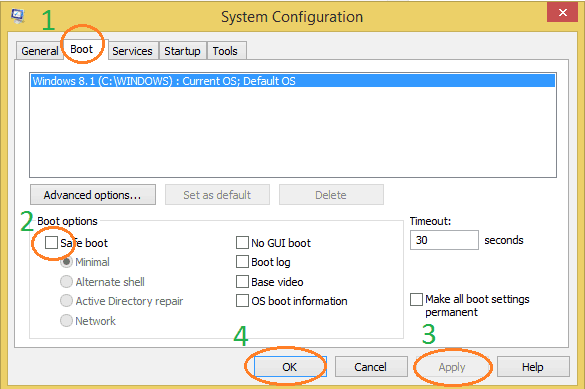Enable the Safe boot checkbox

point(51,242)
